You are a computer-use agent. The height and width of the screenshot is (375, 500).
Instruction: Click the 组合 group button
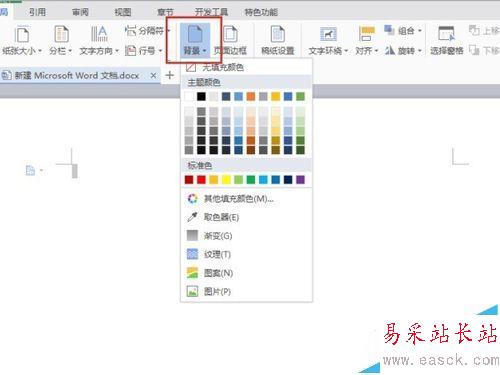(x=403, y=31)
